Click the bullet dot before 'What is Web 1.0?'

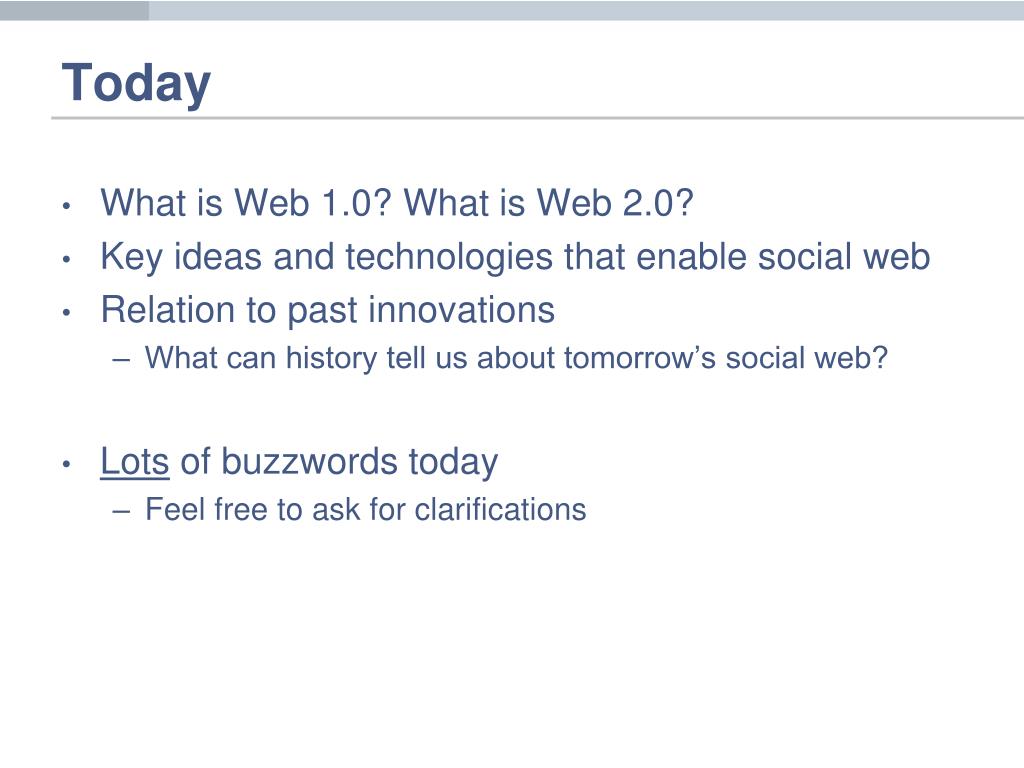[66, 206]
